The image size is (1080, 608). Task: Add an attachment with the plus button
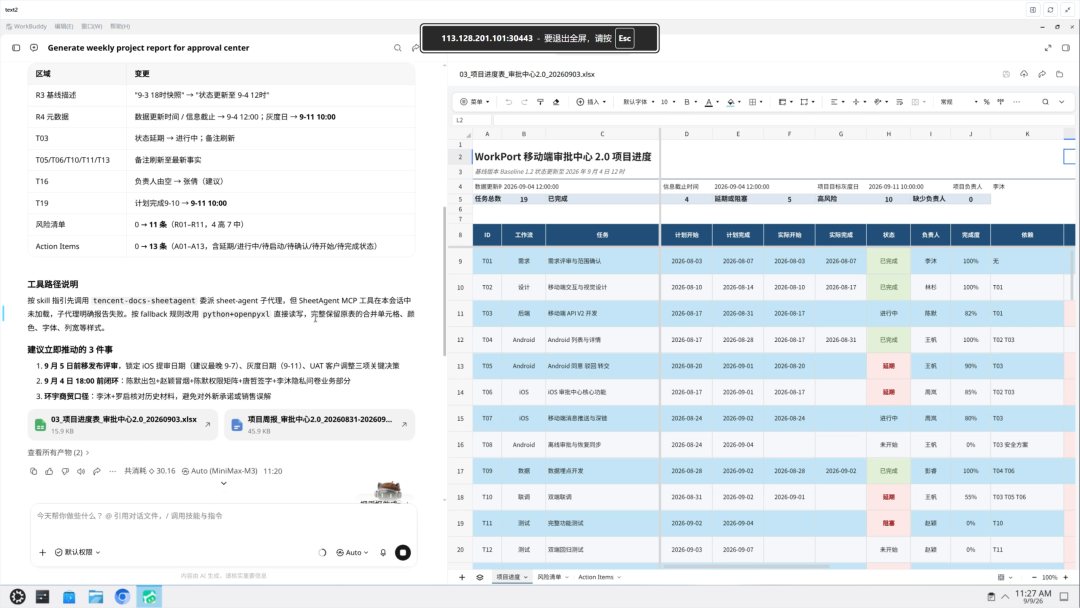(42, 552)
